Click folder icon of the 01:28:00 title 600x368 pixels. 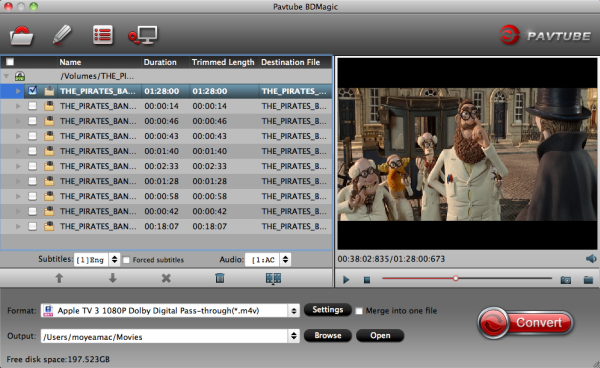point(49,91)
